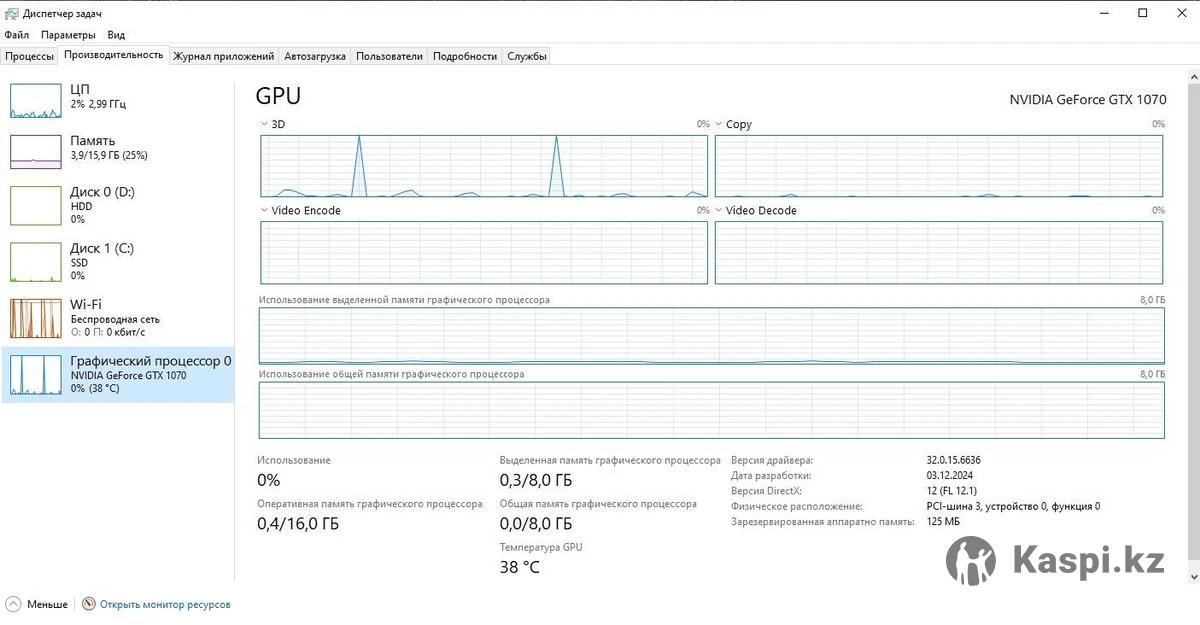1200x625 pixels.
Task: Click Открыть монитор ресурсов link
Action: [165, 605]
